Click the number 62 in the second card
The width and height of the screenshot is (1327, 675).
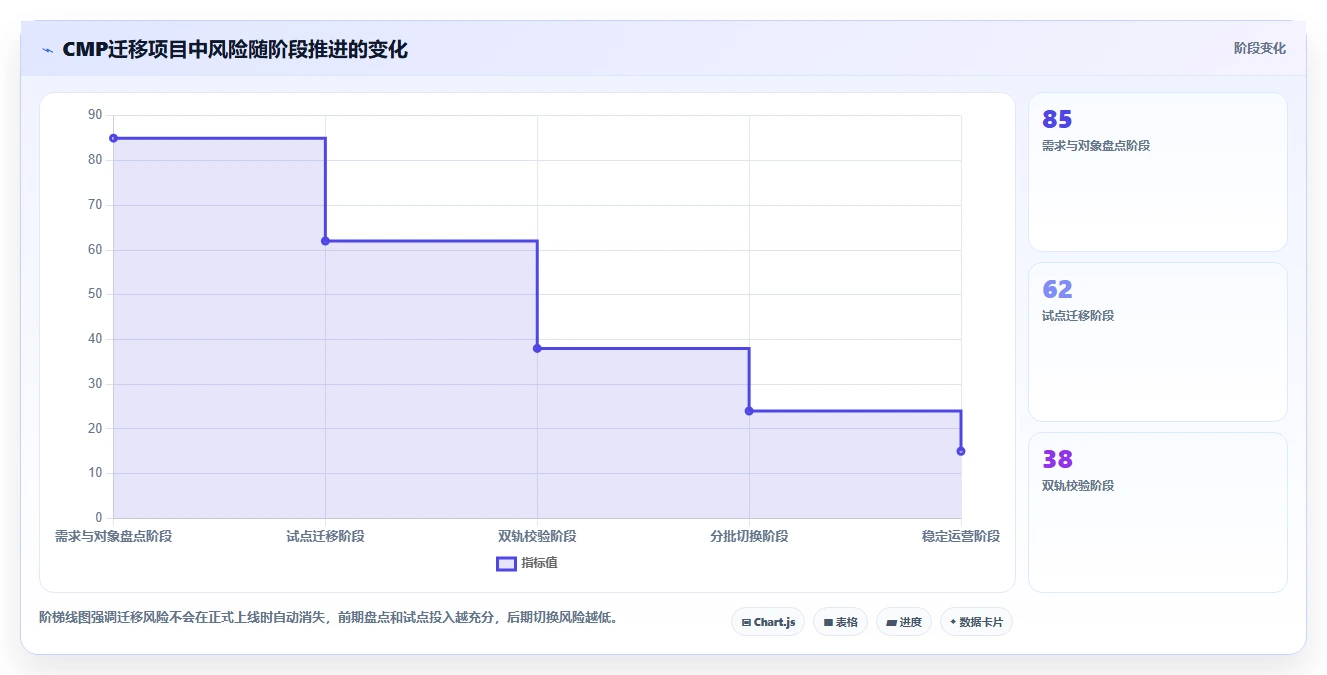click(x=1057, y=289)
